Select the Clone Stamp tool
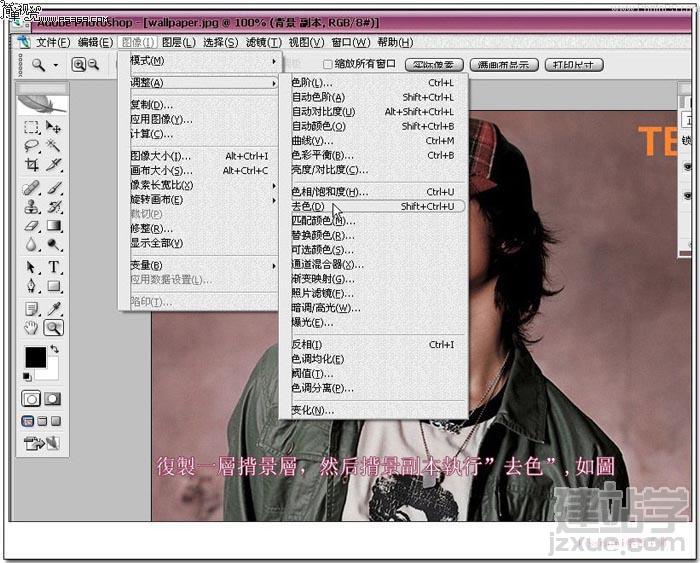This screenshot has width=700, height=563. coord(31,207)
